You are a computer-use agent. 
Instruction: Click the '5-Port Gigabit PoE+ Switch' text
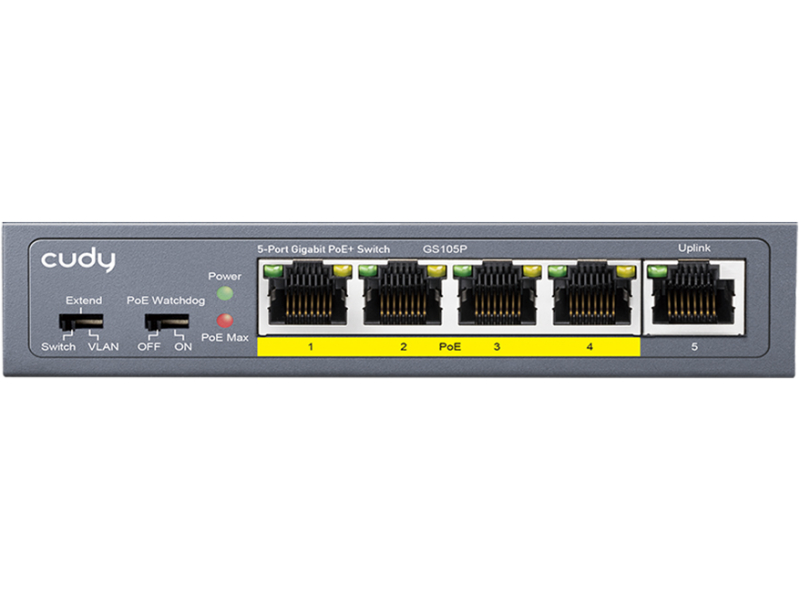323,249
